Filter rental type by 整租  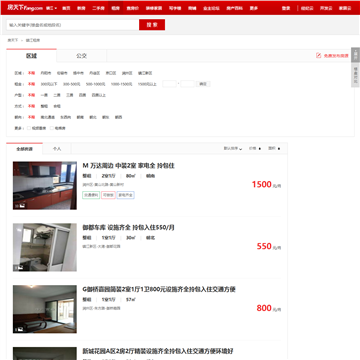(x=44, y=106)
